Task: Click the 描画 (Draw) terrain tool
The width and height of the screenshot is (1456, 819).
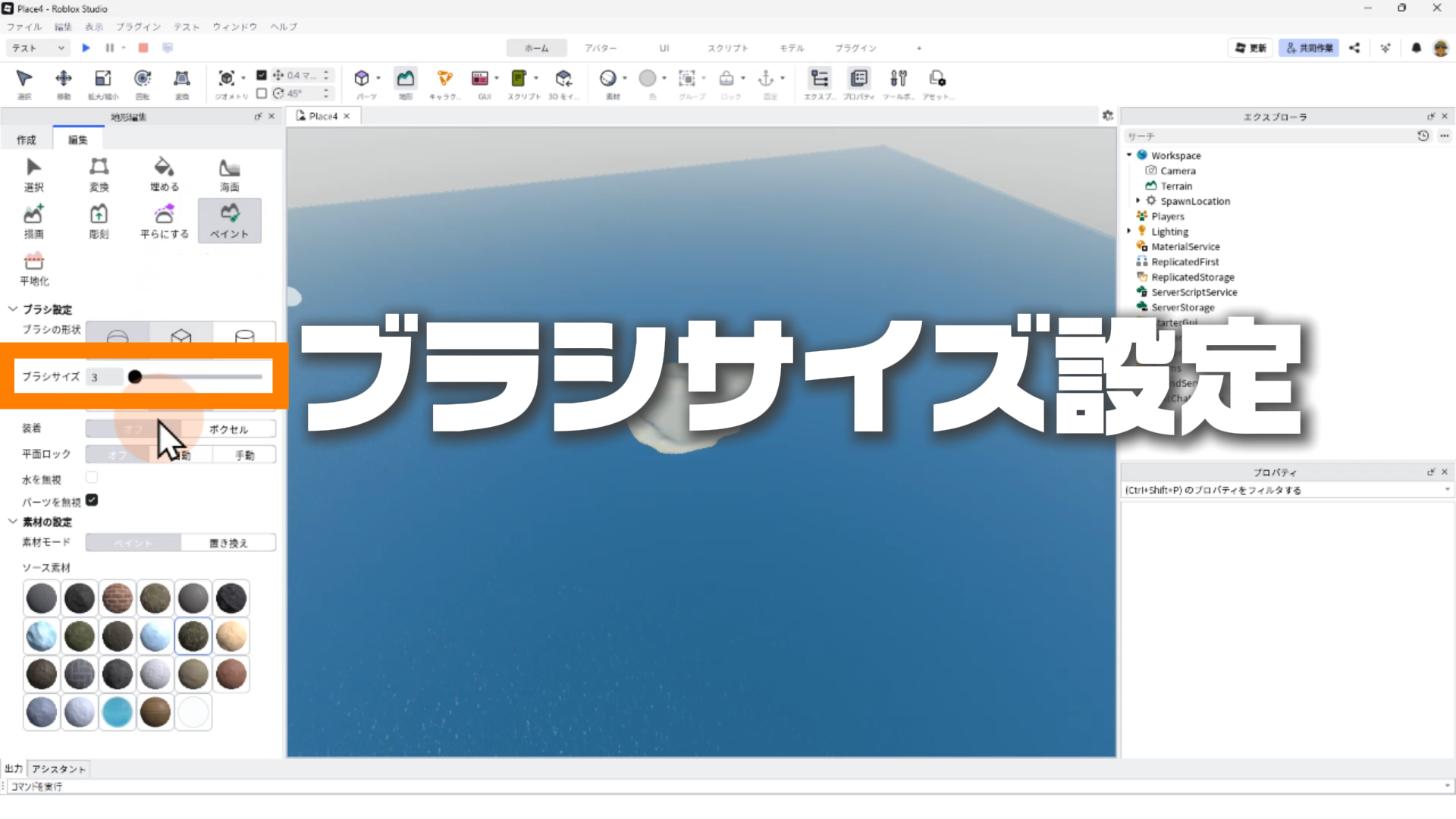Action: (x=33, y=221)
